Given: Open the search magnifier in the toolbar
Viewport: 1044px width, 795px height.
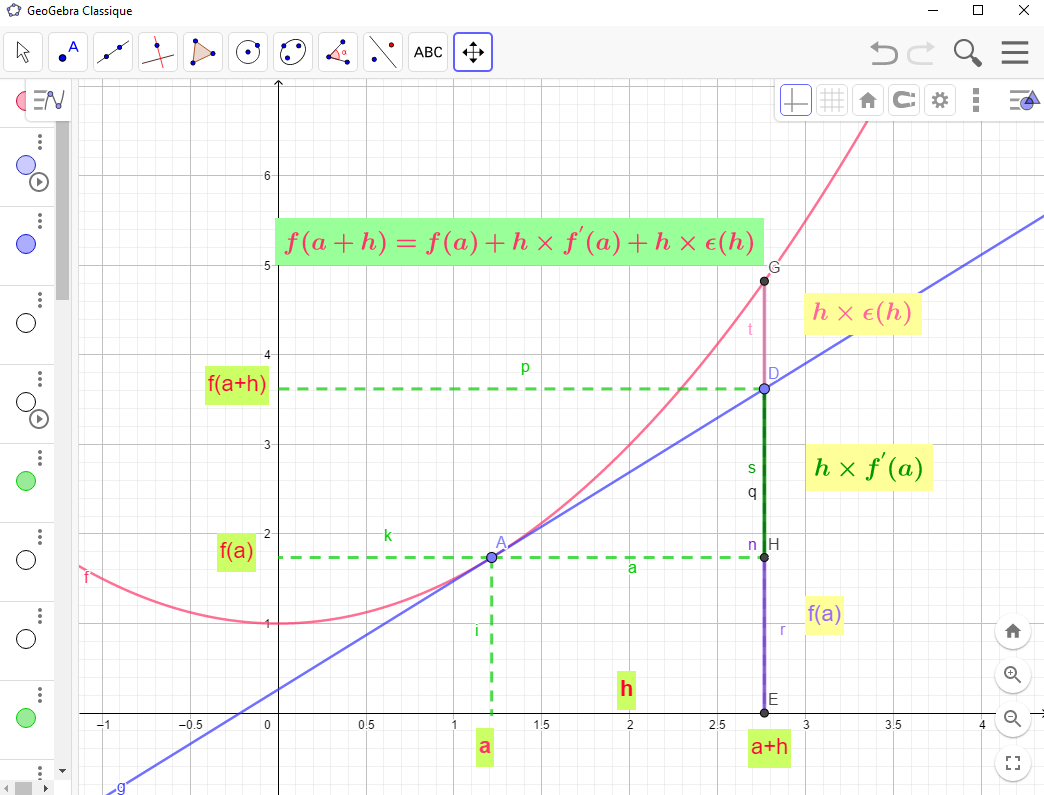Looking at the screenshot, I should 967,53.
